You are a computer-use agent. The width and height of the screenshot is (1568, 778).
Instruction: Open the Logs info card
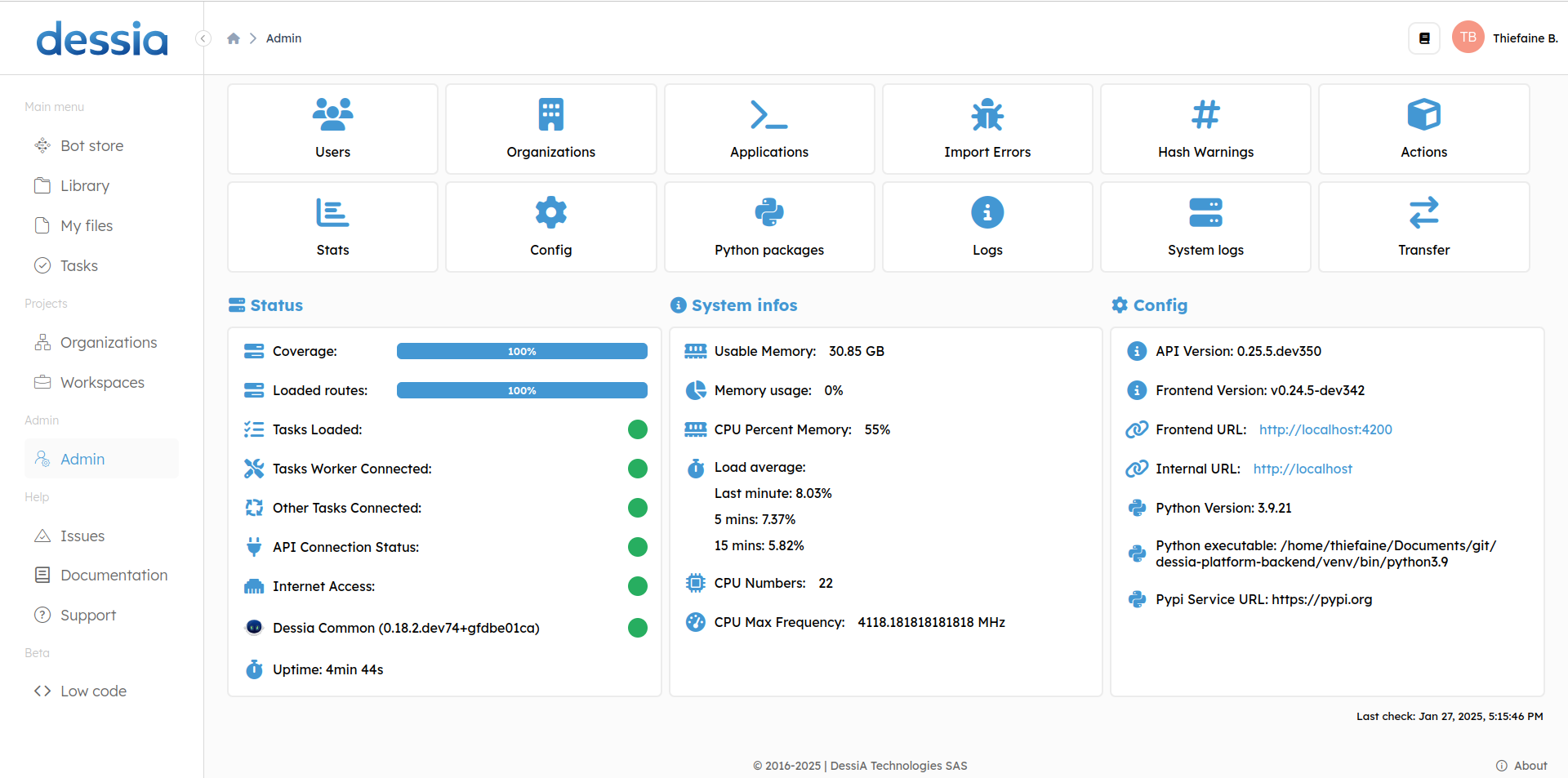coord(987,227)
